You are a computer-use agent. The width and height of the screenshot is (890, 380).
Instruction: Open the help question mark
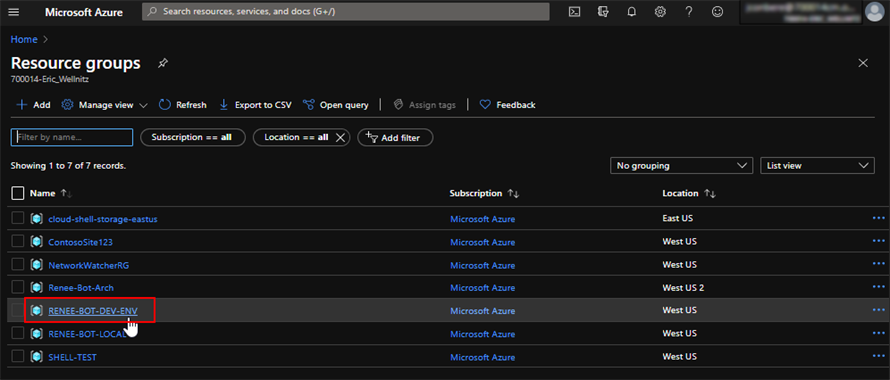point(689,12)
